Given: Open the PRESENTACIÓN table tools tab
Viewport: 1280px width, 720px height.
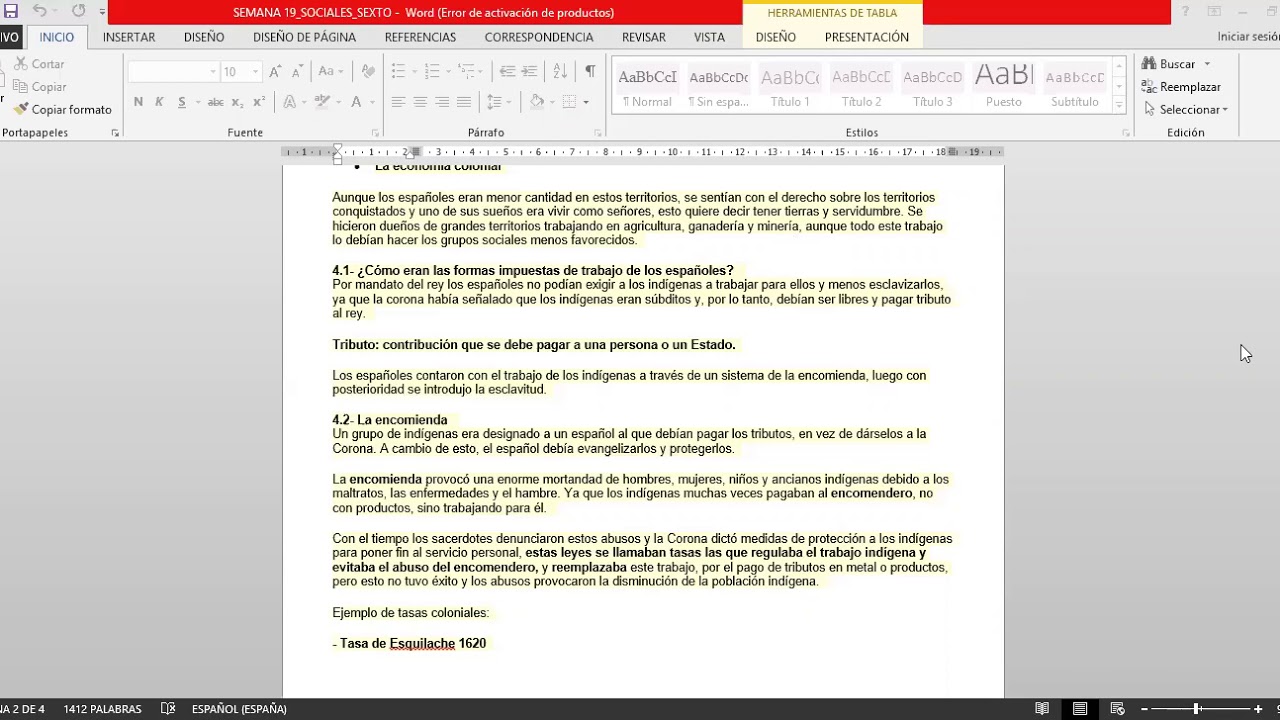Looking at the screenshot, I should point(867,37).
